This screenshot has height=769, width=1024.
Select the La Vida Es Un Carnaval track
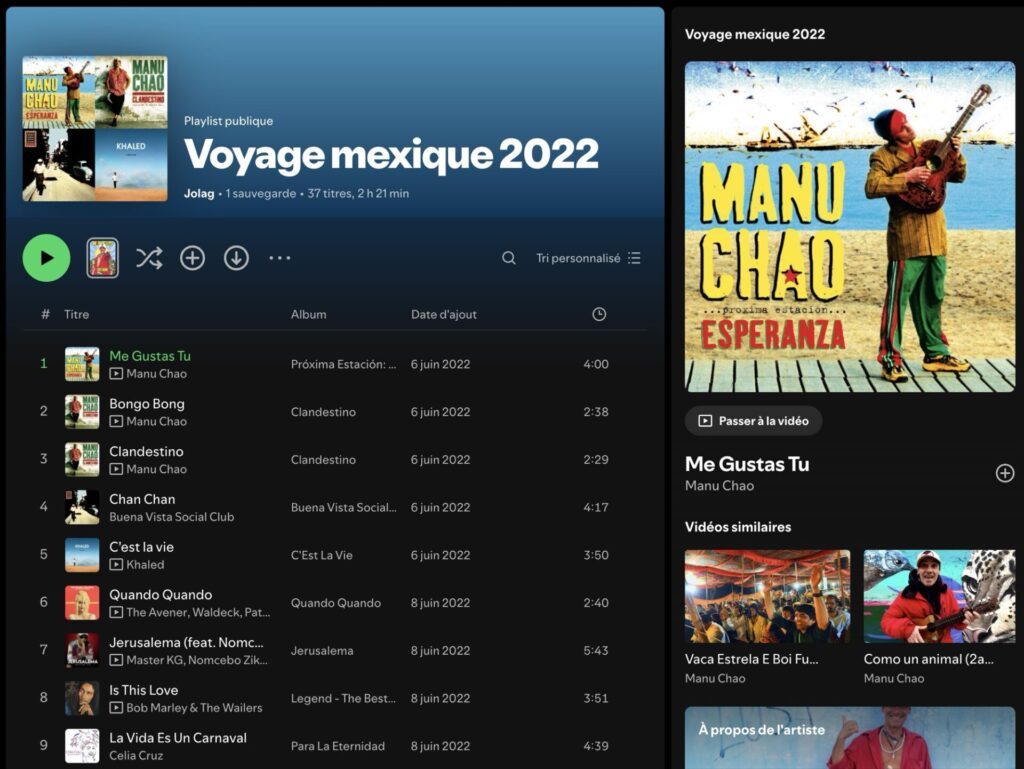(178, 737)
